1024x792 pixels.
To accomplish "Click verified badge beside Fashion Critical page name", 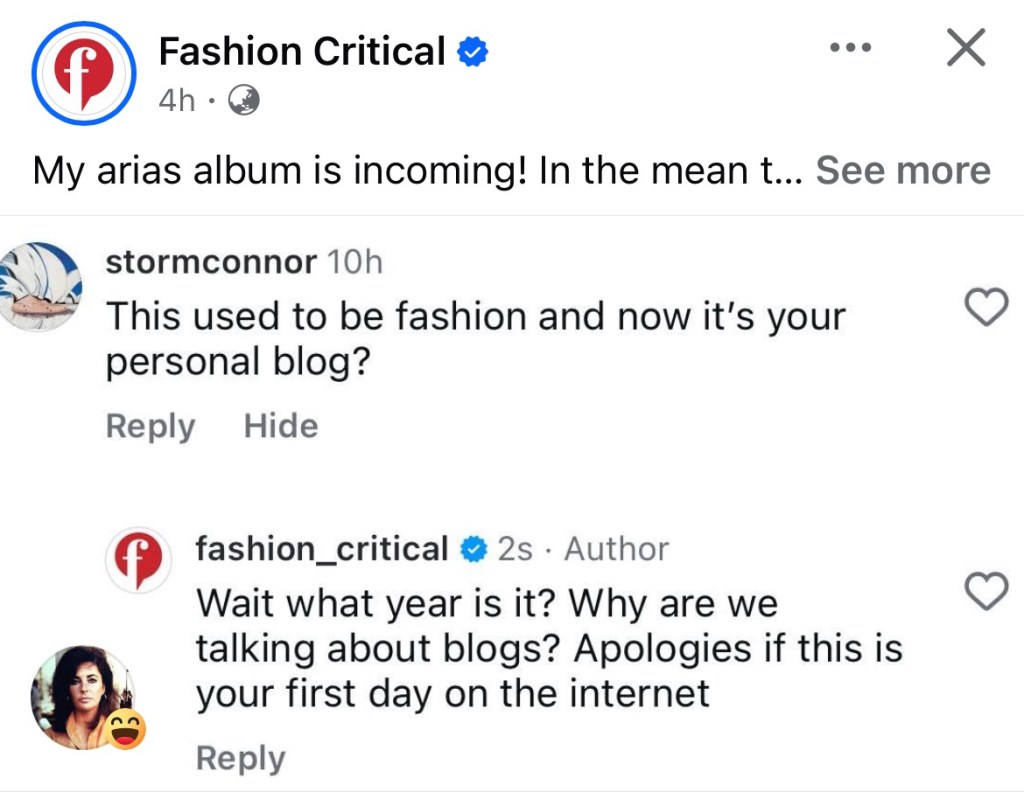I will click(x=472, y=52).
